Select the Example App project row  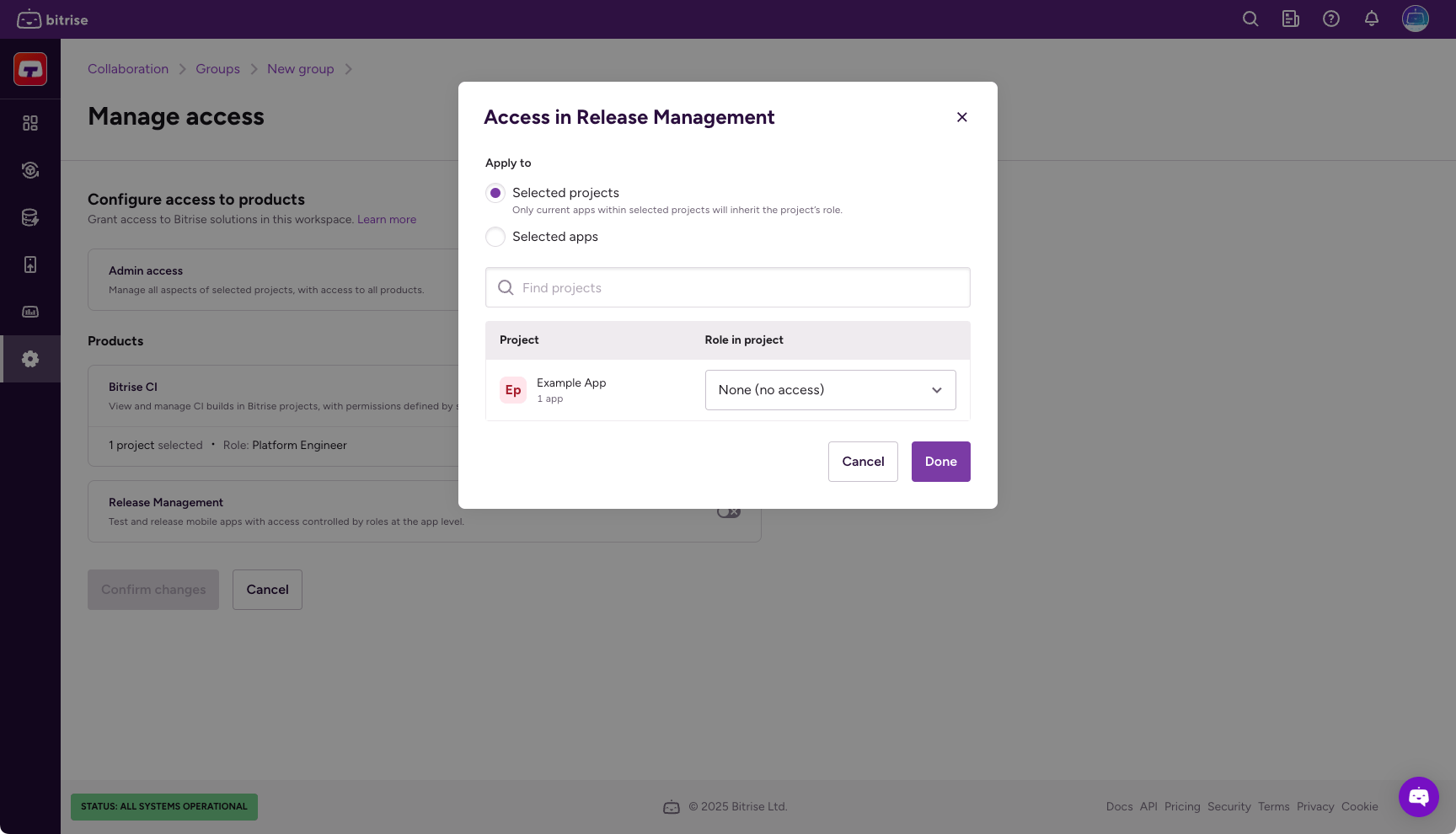[571, 389]
